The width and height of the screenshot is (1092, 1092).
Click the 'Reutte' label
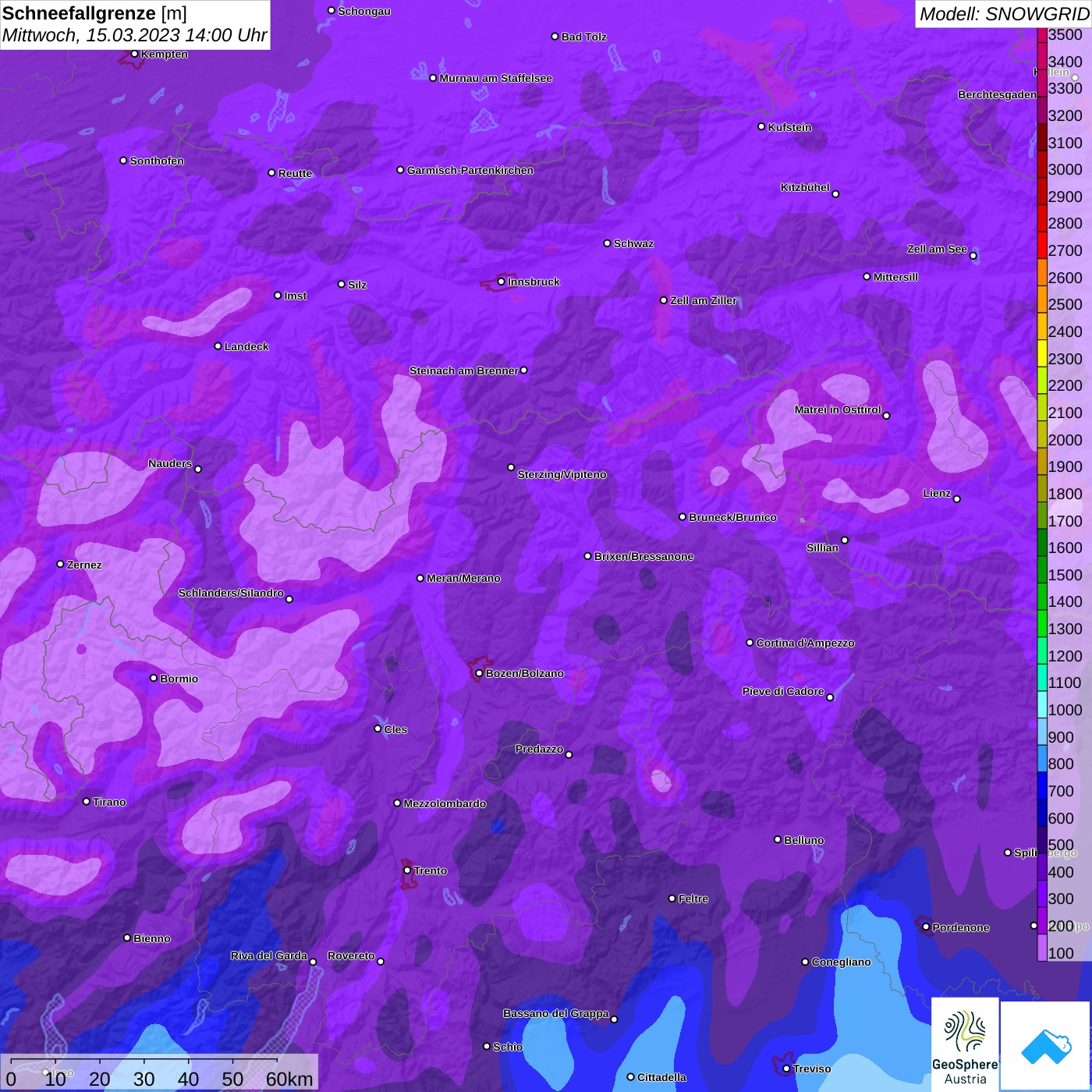(296, 173)
